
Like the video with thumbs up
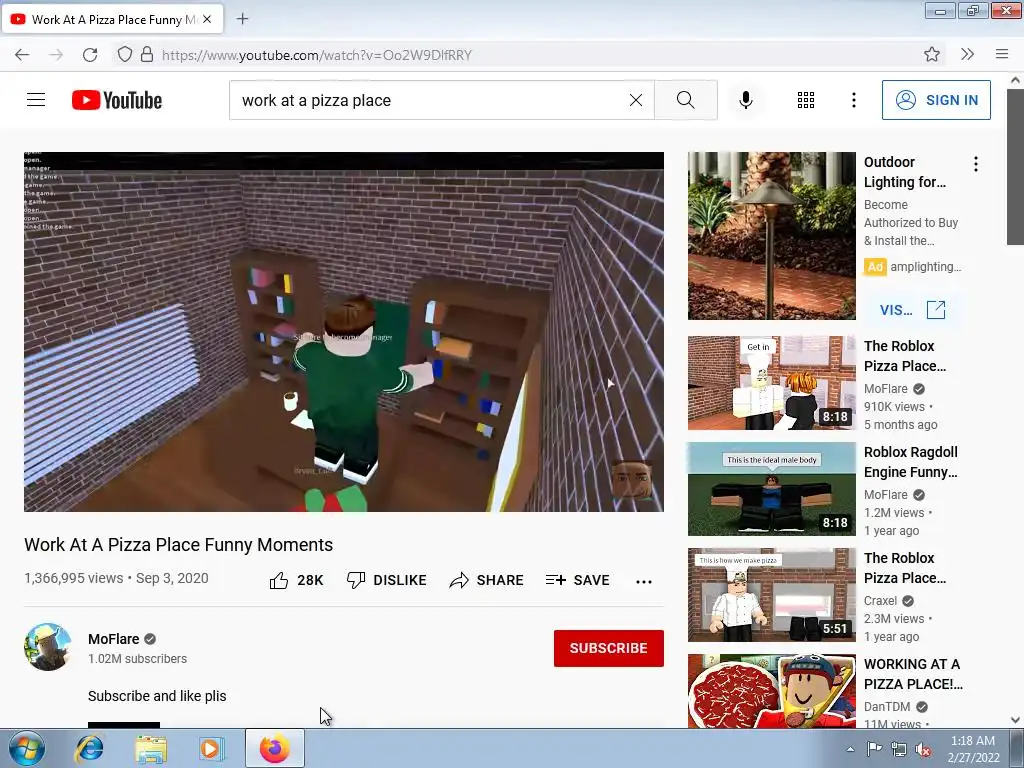(x=296, y=580)
